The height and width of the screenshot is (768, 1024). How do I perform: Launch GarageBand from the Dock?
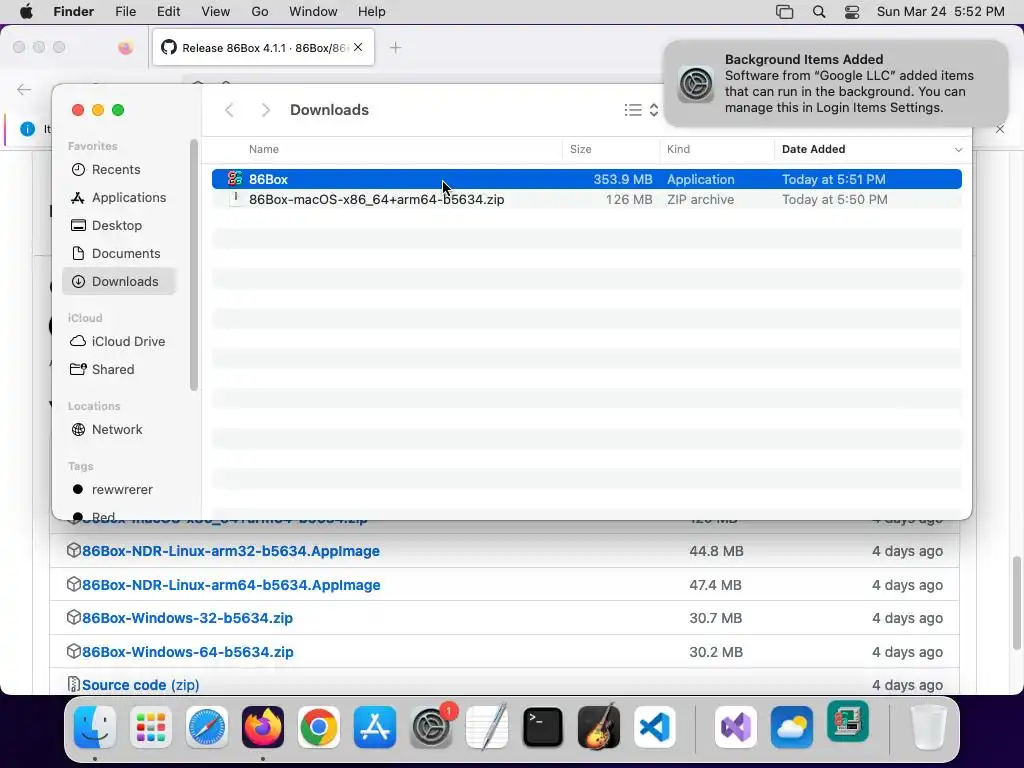coord(599,727)
